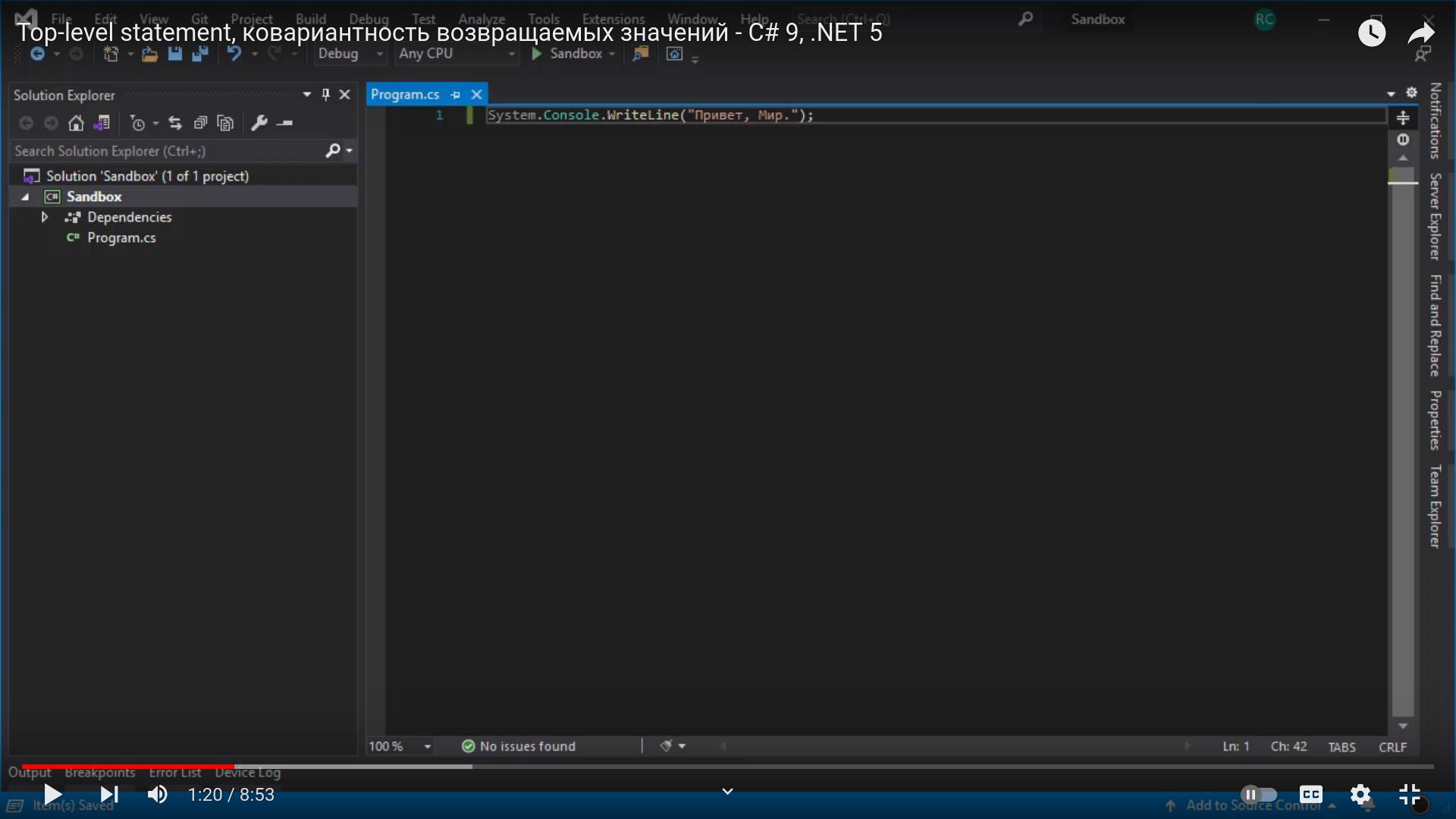Click the video settings gear icon
Screen dimensions: 1456x819
click(x=1360, y=794)
